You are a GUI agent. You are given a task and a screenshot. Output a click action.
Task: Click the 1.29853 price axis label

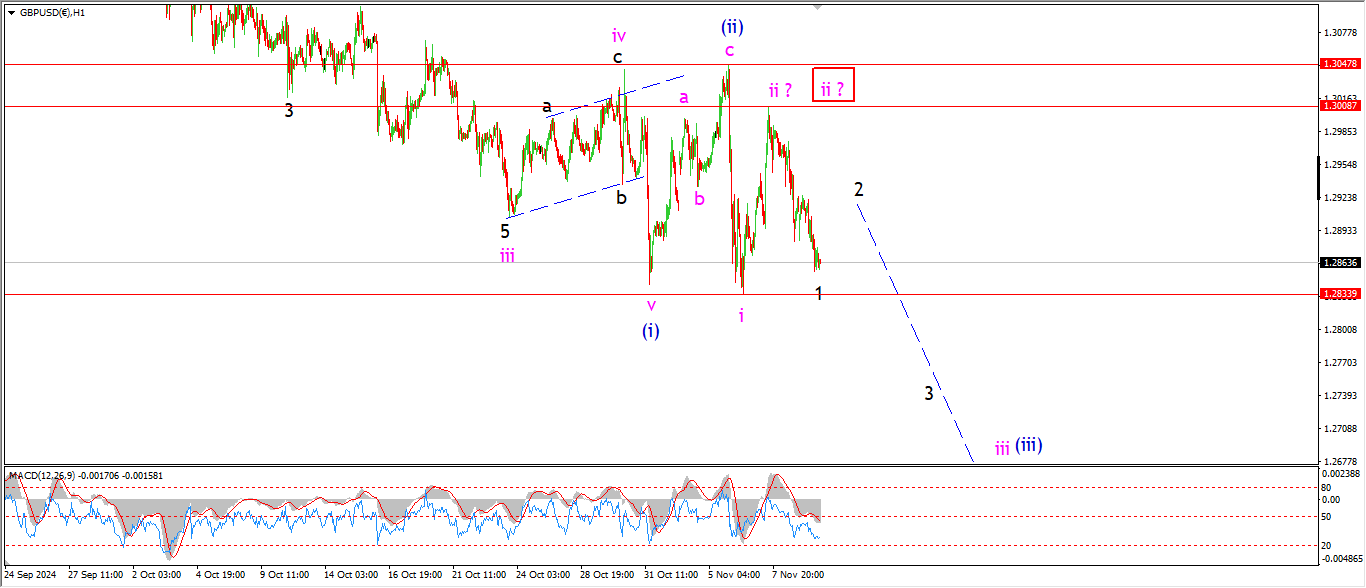(x=1338, y=131)
